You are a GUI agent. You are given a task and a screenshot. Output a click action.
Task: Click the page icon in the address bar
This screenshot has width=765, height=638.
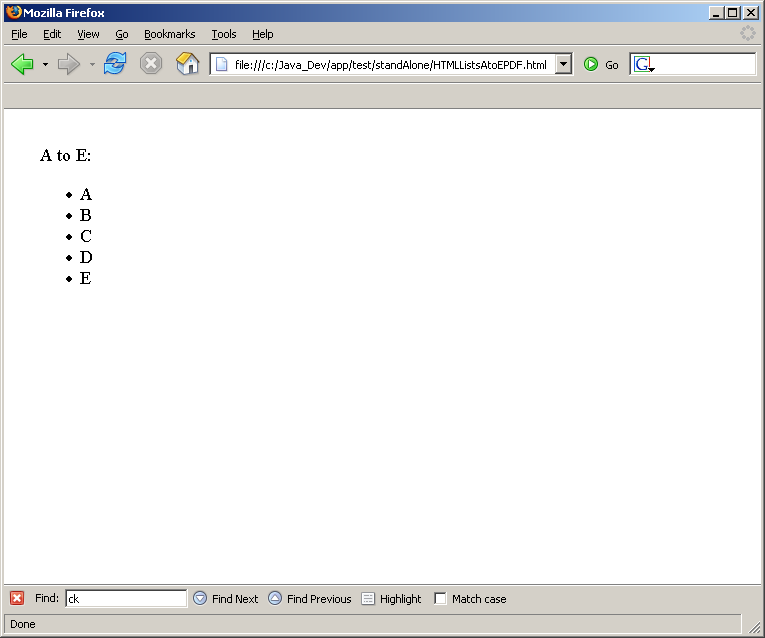pyautogui.click(x=221, y=64)
